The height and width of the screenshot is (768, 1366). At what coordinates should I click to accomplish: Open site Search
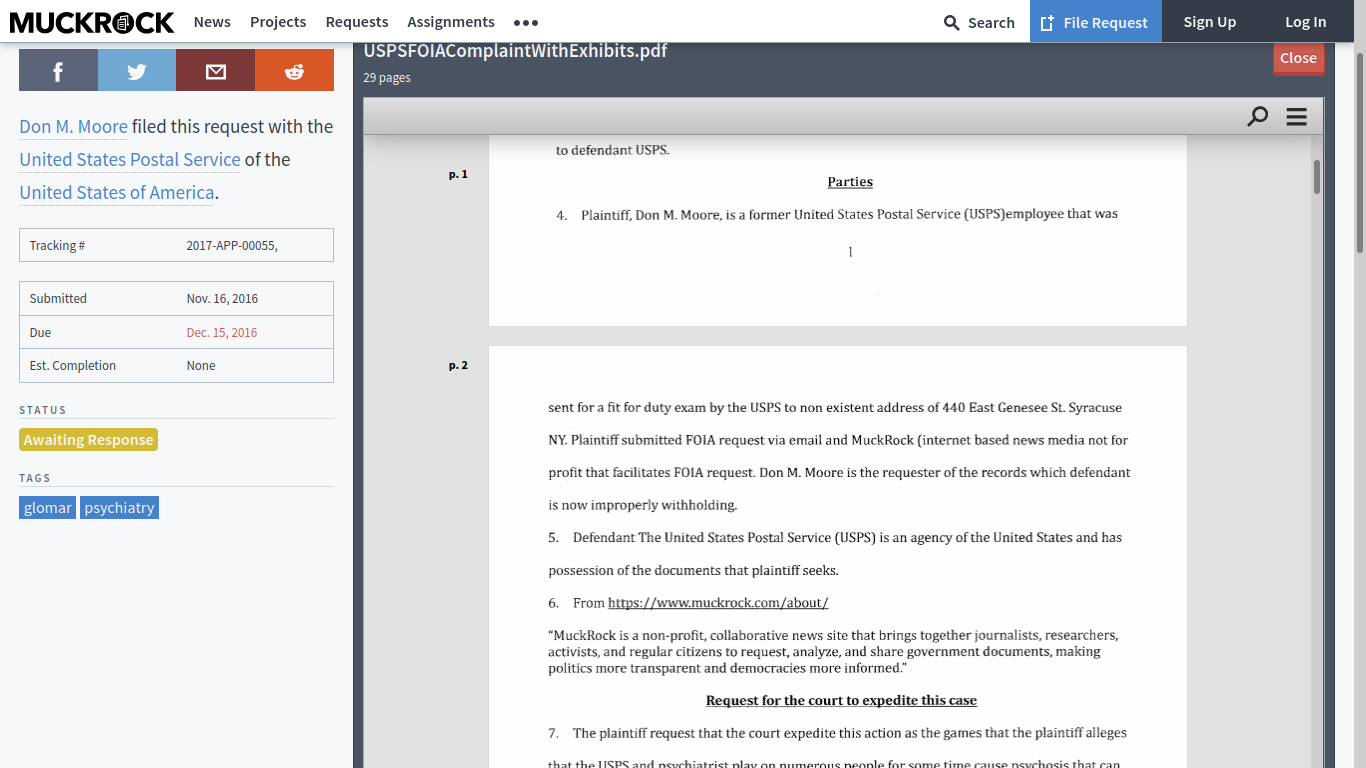tap(979, 22)
